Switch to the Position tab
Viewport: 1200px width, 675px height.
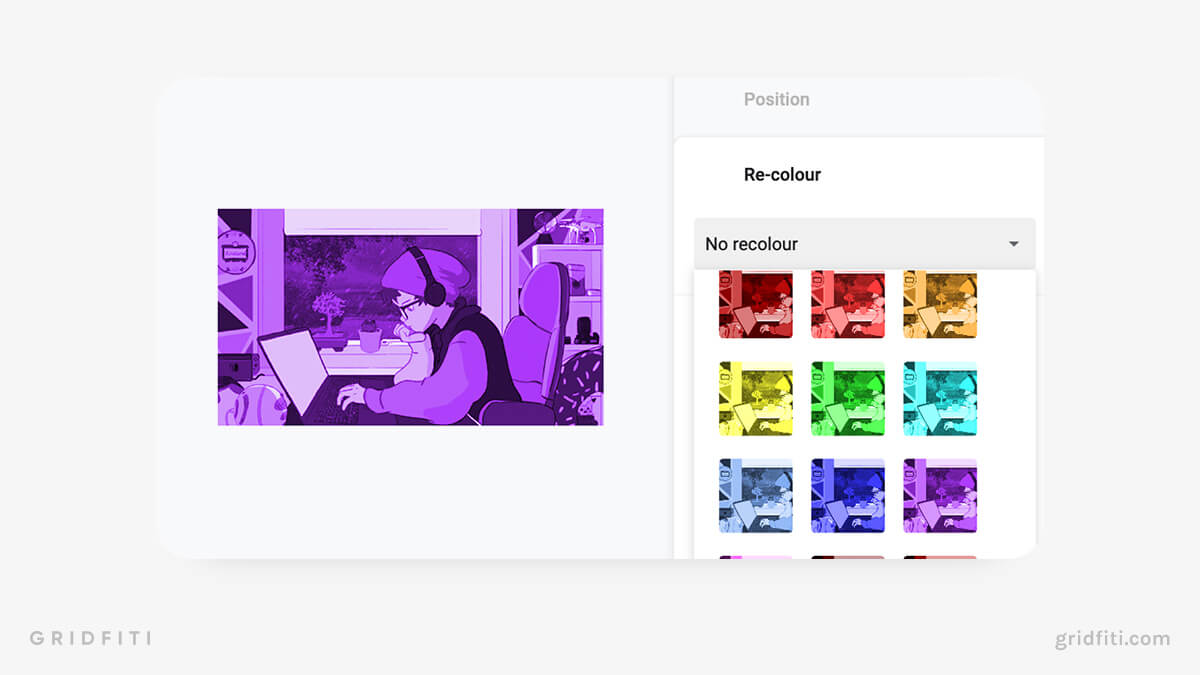(777, 98)
